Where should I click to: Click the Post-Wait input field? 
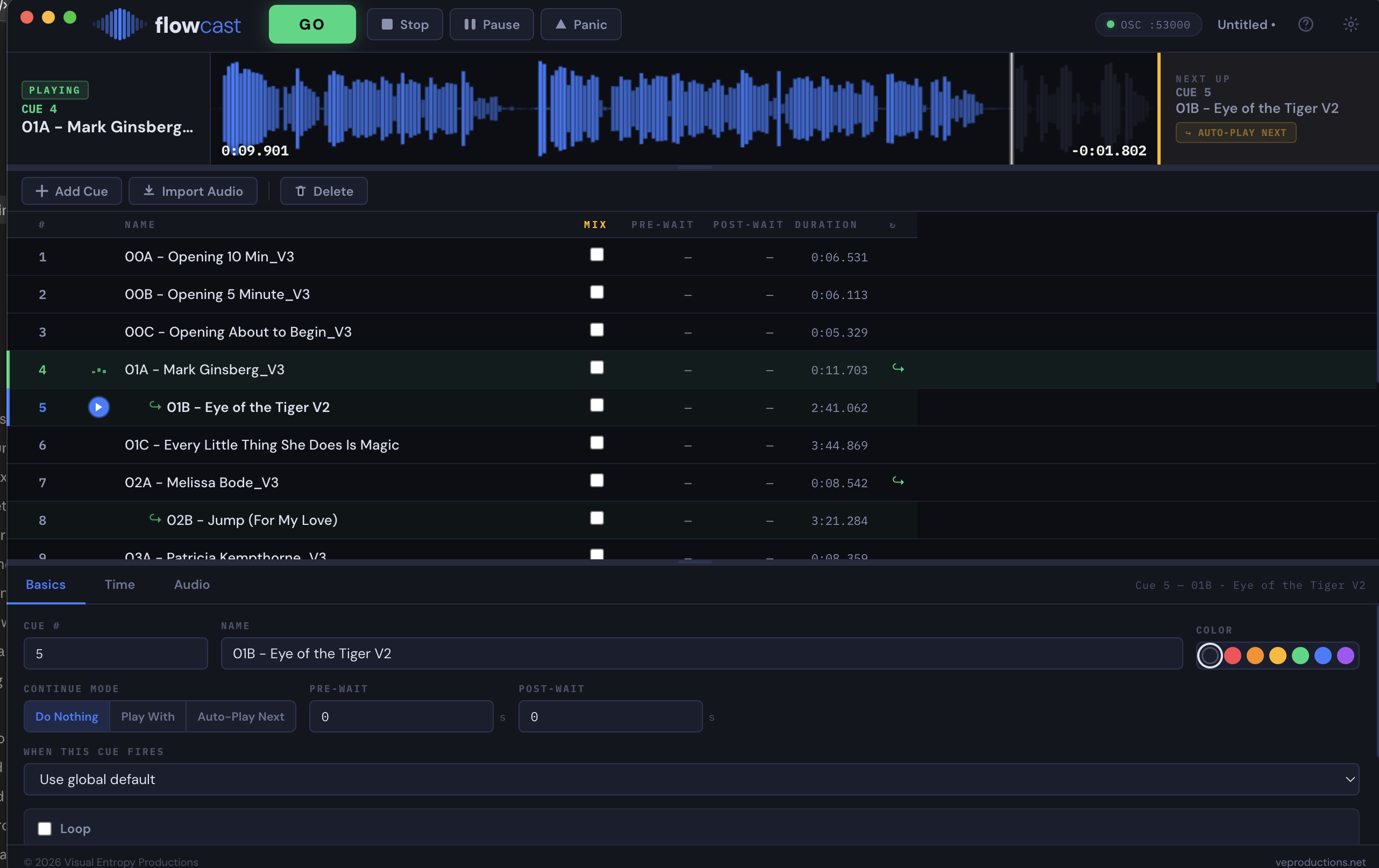tap(610, 717)
